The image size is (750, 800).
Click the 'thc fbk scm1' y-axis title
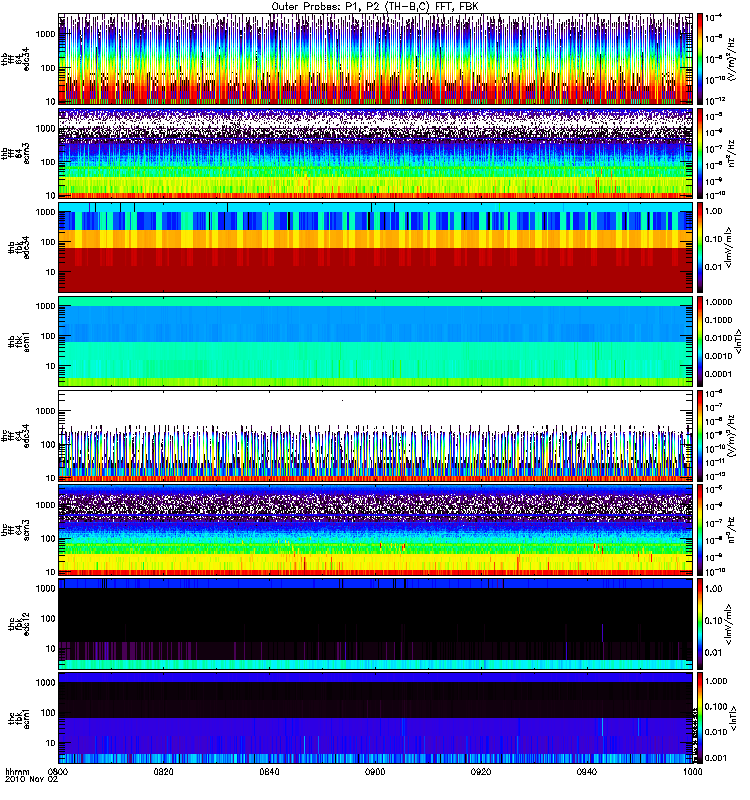18,718
